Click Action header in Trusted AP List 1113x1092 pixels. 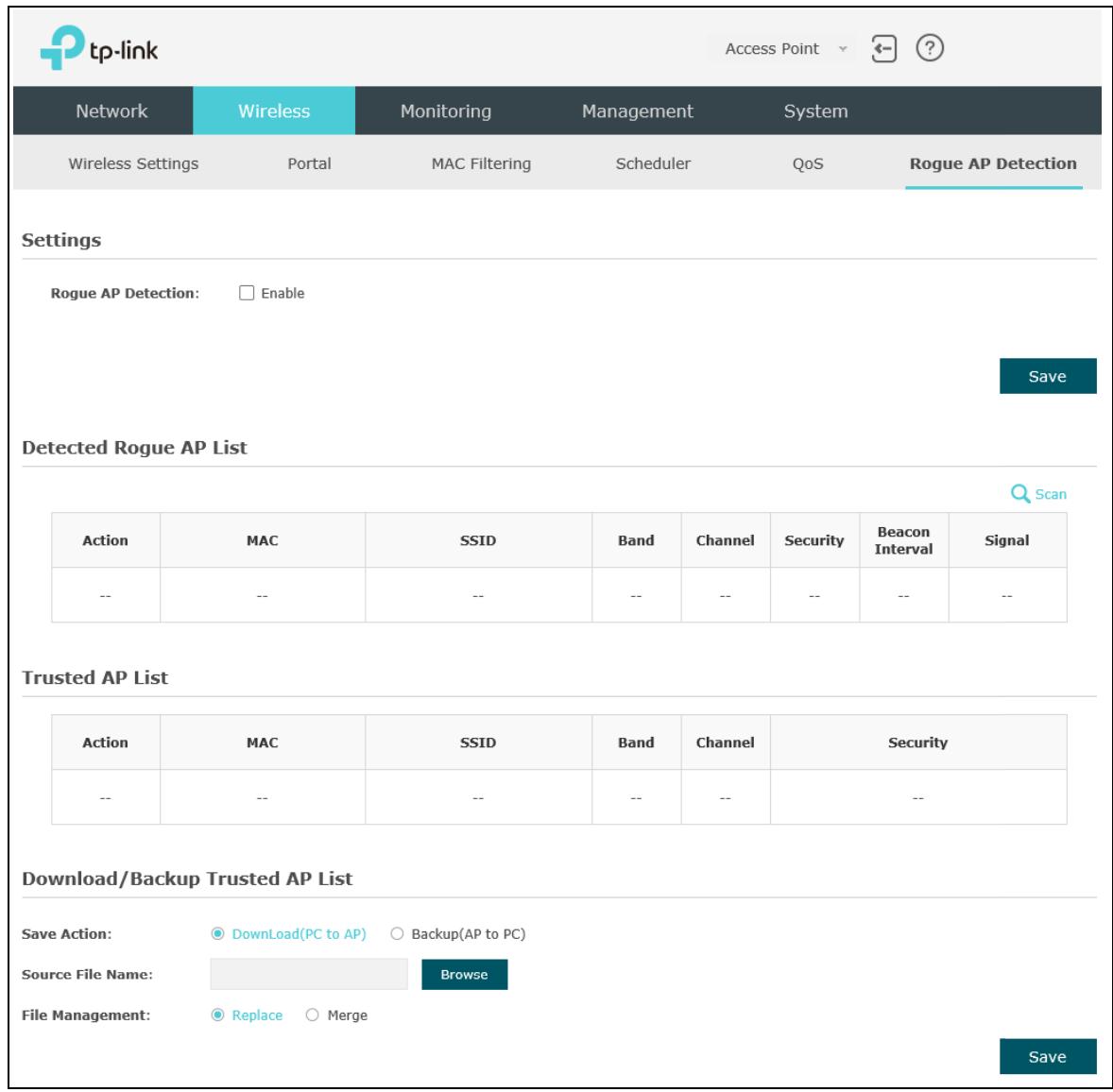(105, 742)
